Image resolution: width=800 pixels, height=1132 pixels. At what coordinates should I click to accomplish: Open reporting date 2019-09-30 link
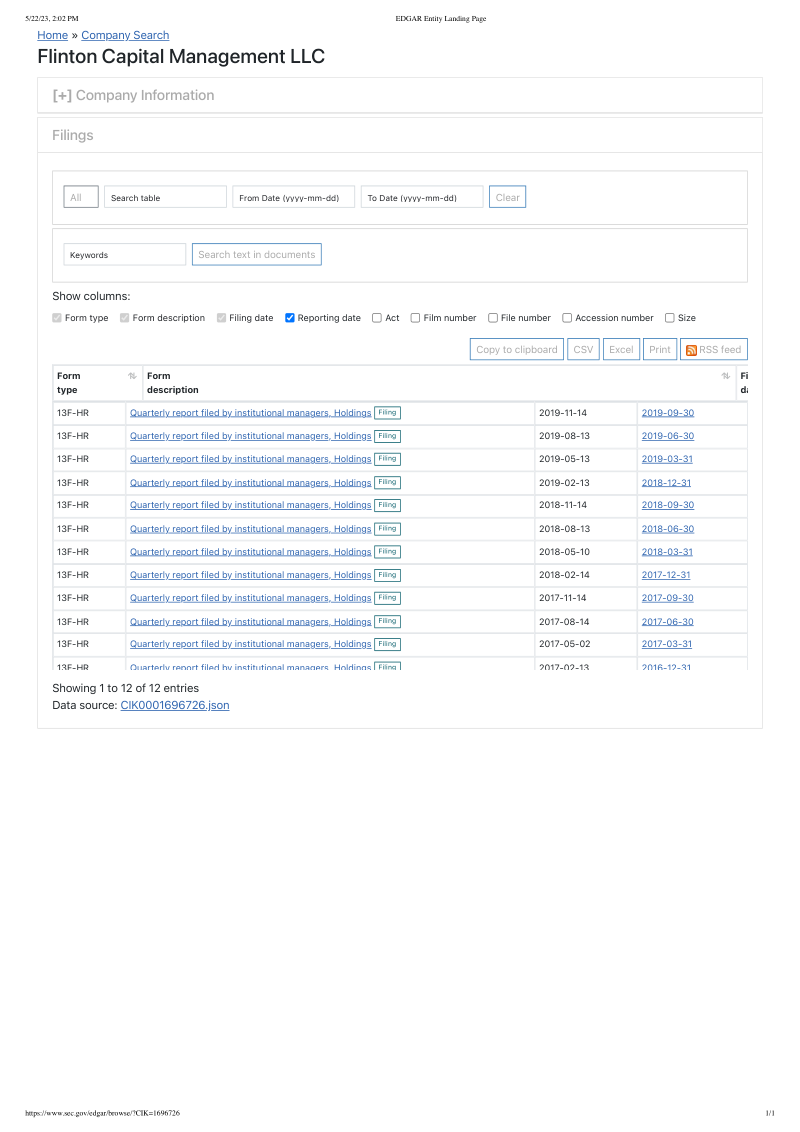[x=668, y=413]
